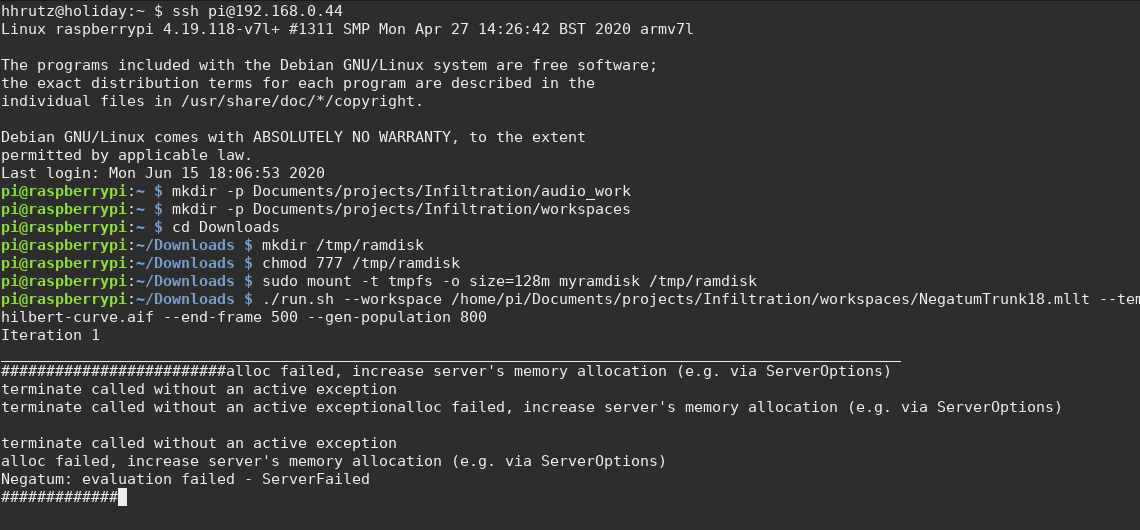Click the hhrutz@holiday shell prompt
Screen dimensions: 1140x530
pos(65,11)
